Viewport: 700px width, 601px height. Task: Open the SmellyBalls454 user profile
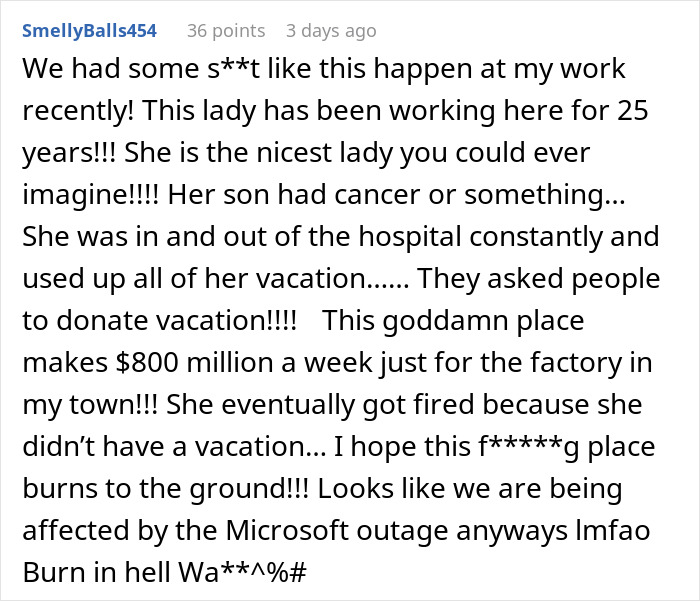pos(88,31)
